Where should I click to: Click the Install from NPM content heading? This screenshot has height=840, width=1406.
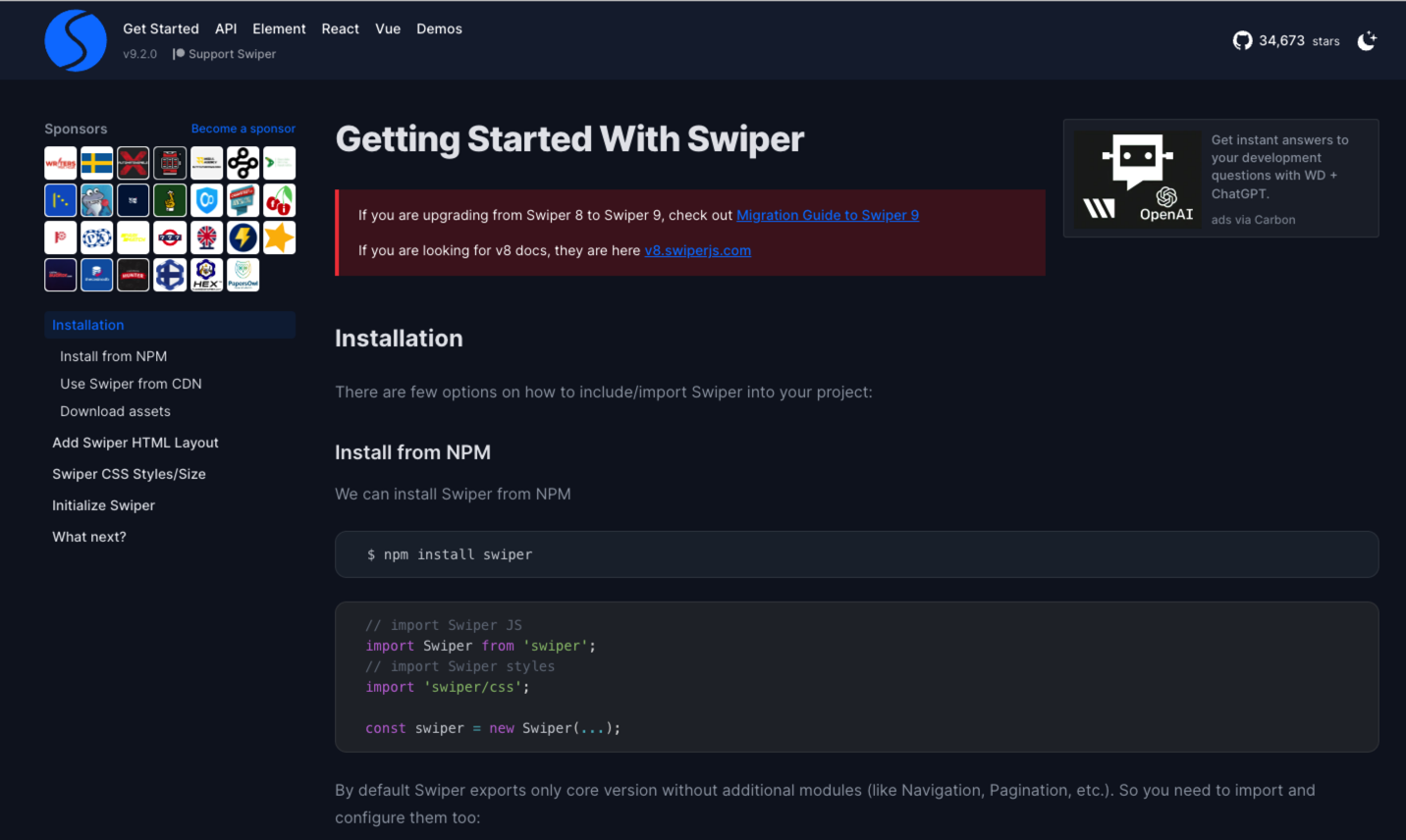pyautogui.click(x=412, y=452)
